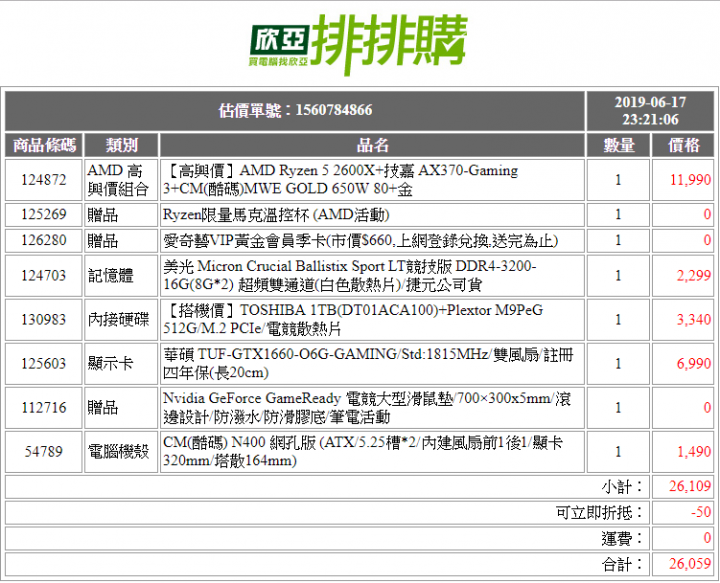The width and height of the screenshot is (720, 583).
Task: Select barcode 125269
Action: point(44,214)
